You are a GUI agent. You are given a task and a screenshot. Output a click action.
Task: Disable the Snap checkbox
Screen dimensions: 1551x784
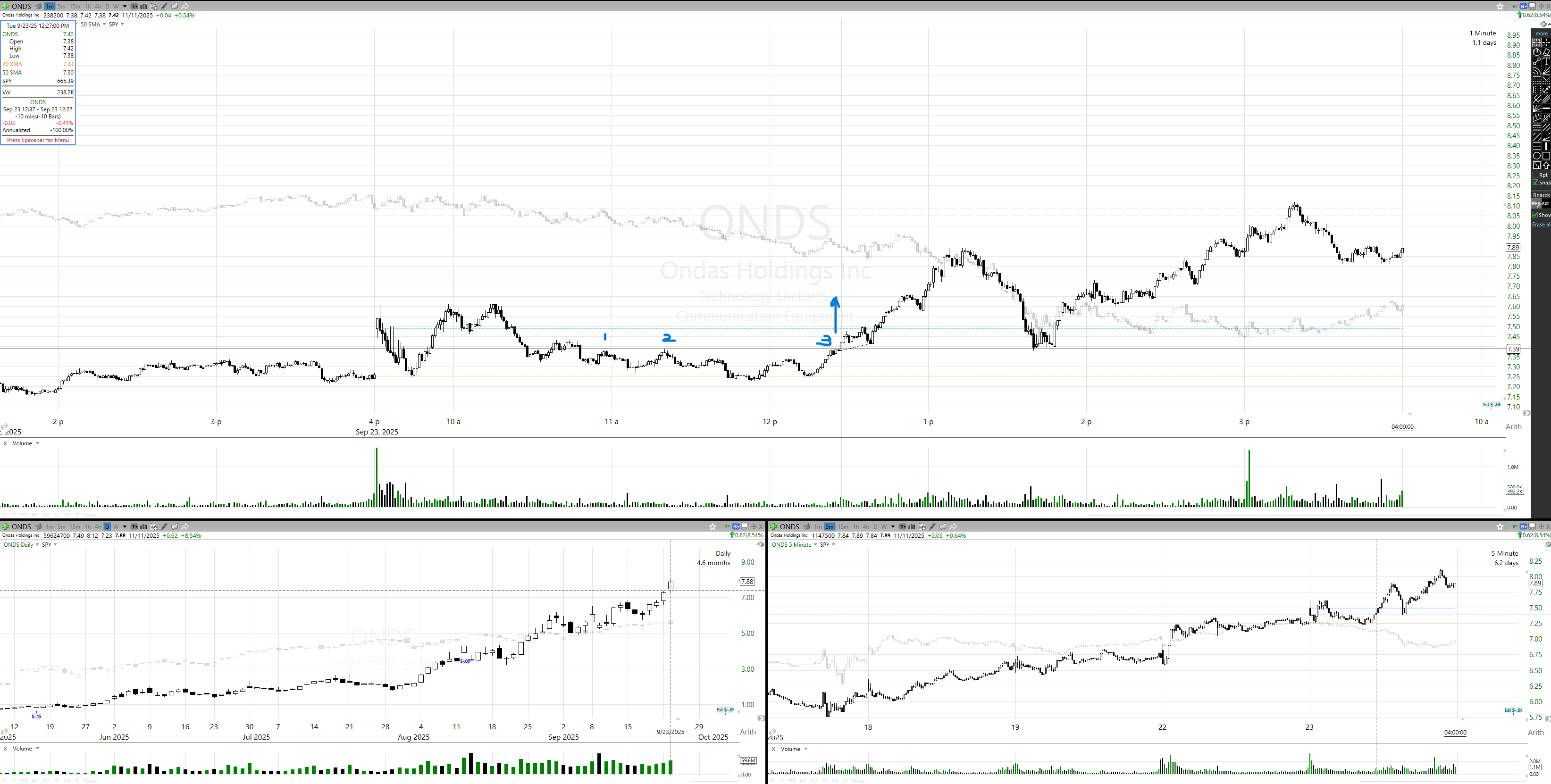click(1535, 183)
